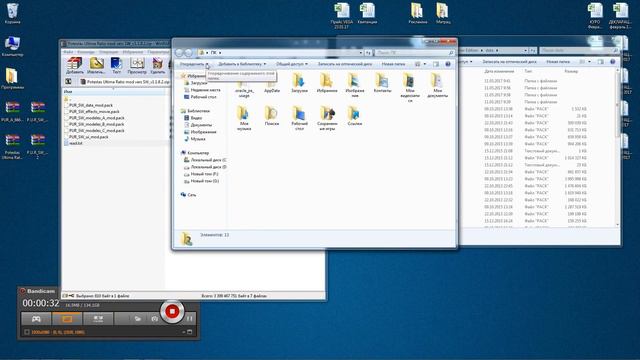Click WinRAR Extract (Извлечь) toolbar icon
Image resolution: width=640 pixels, height=360 pixels.
tap(96, 65)
